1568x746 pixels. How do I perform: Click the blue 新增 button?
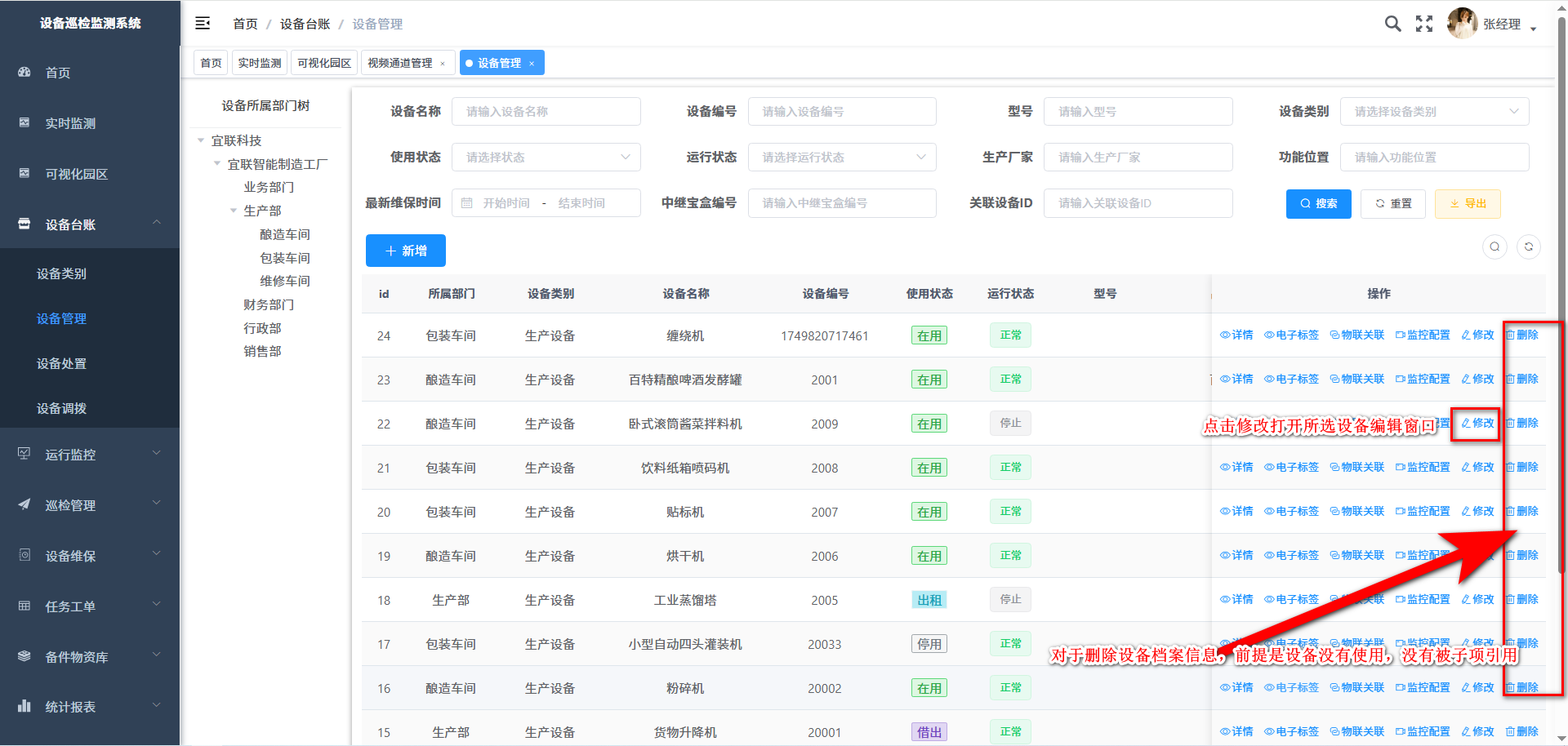point(405,251)
